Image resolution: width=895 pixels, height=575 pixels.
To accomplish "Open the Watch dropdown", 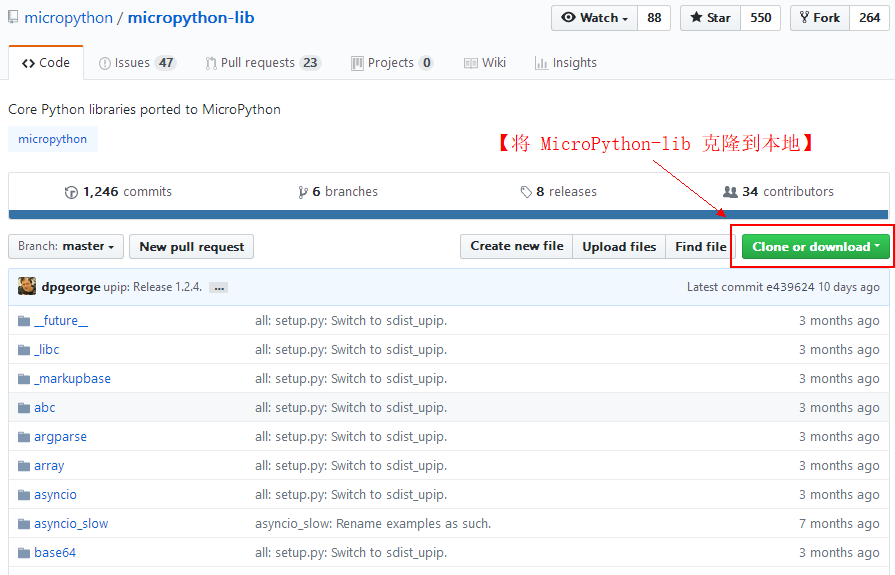I will [x=594, y=18].
